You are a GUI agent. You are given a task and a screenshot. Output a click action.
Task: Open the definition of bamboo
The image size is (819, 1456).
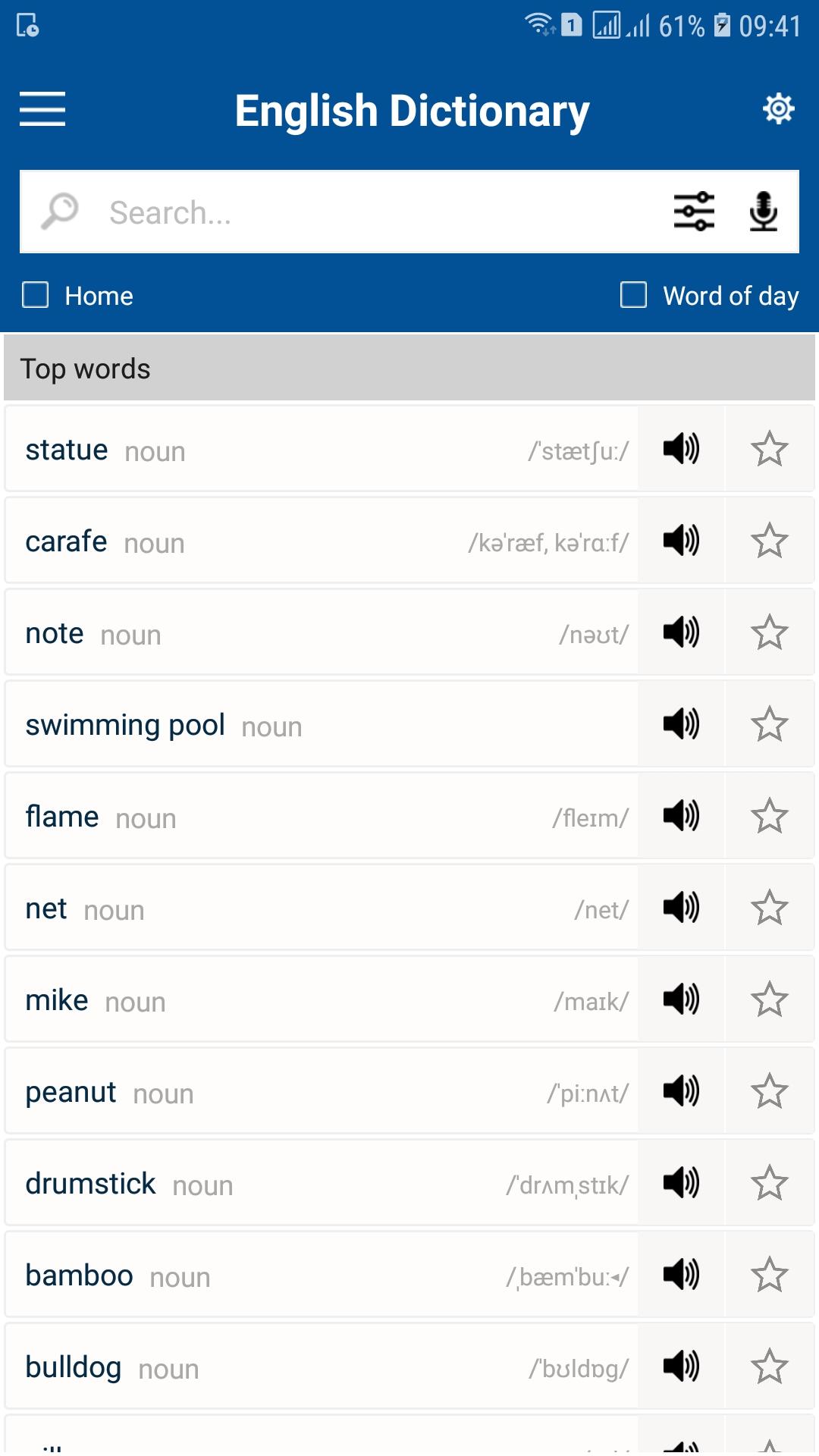pos(322,1274)
